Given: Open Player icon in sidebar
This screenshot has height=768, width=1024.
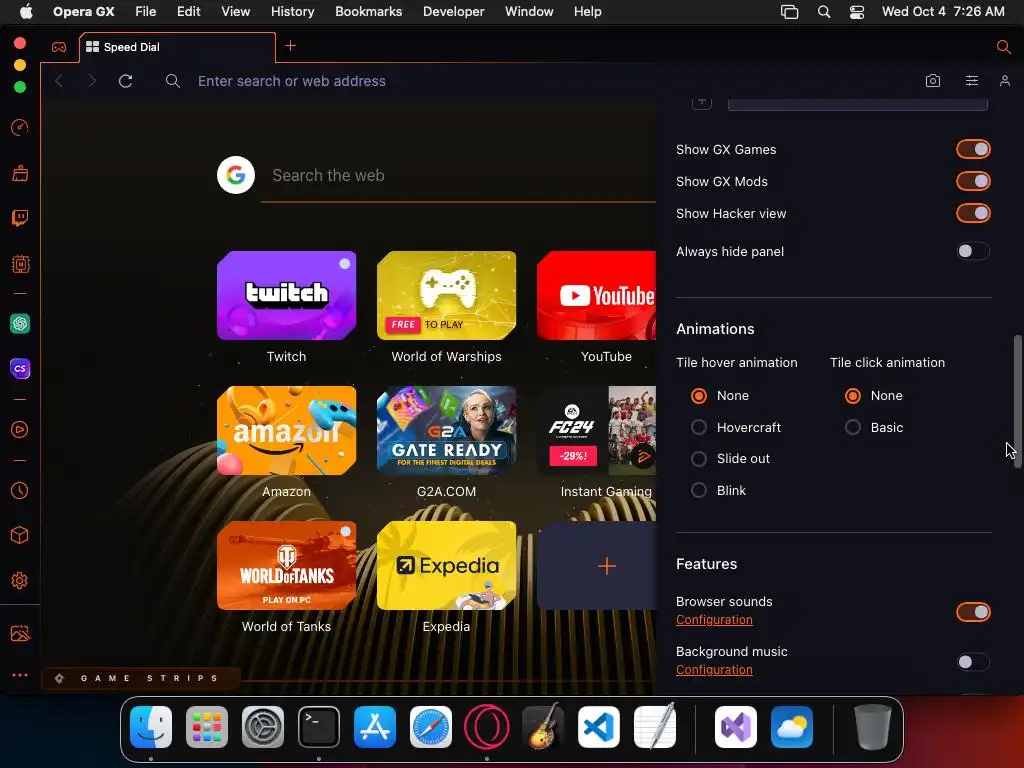Looking at the screenshot, I should (20, 430).
